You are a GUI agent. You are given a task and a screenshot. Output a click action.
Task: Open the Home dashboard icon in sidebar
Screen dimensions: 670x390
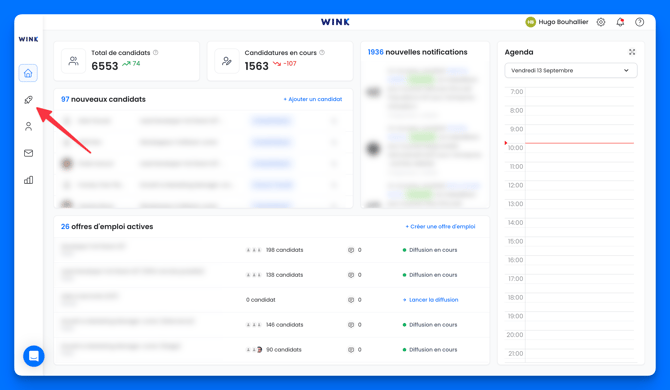pos(28,73)
